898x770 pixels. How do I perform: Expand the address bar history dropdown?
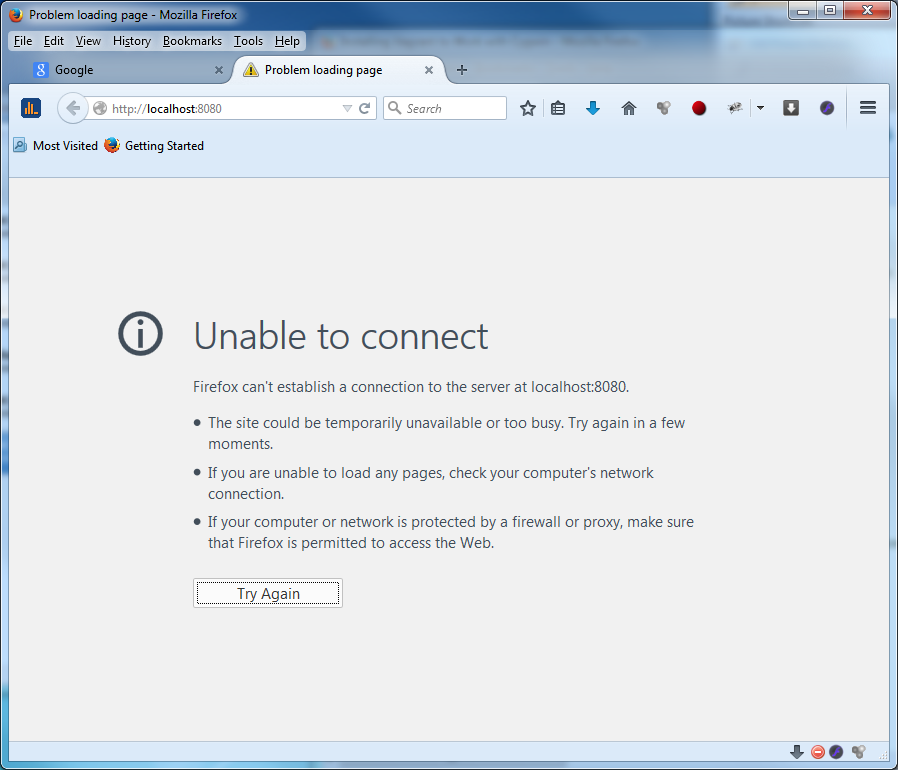pyautogui.click(x=347, y=108)
